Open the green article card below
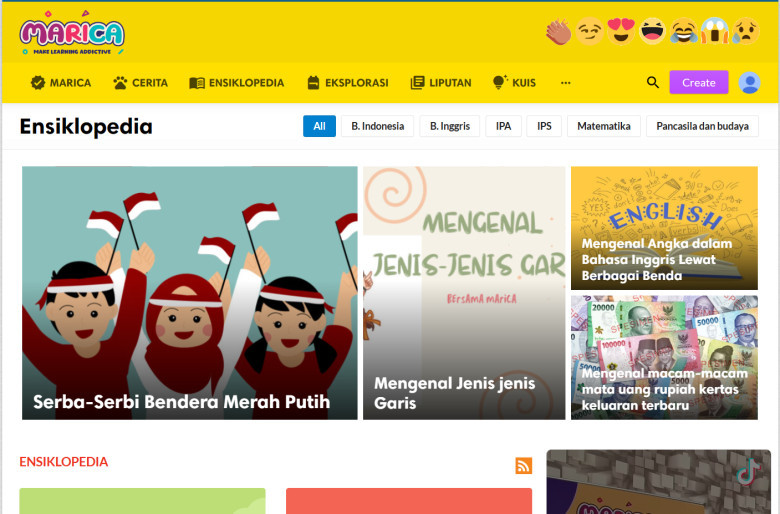Image resolution: width=780 pixels, height=514 pixels. (x=142, y=501)
